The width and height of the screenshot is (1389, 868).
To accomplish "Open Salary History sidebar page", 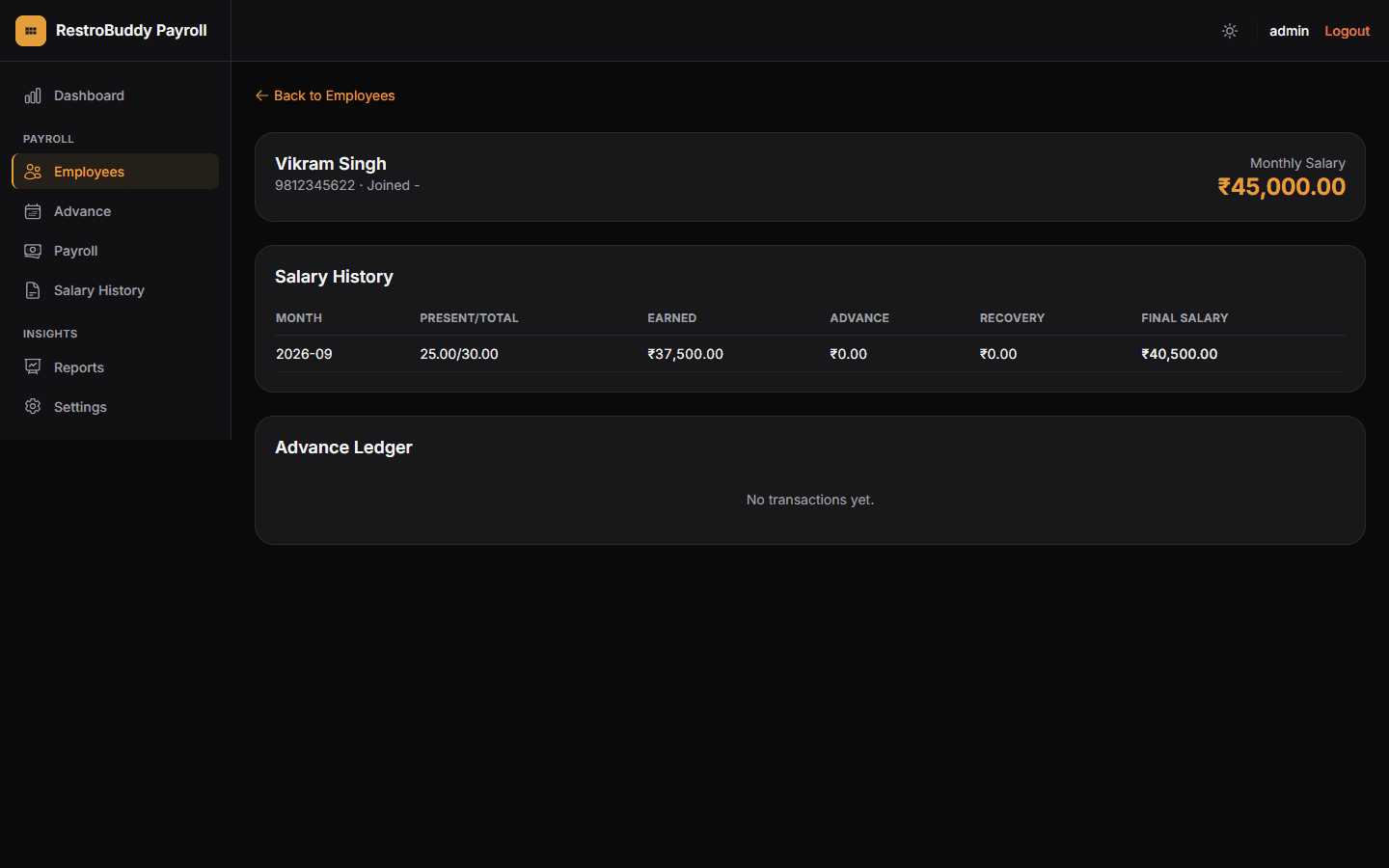I will 116,290.
